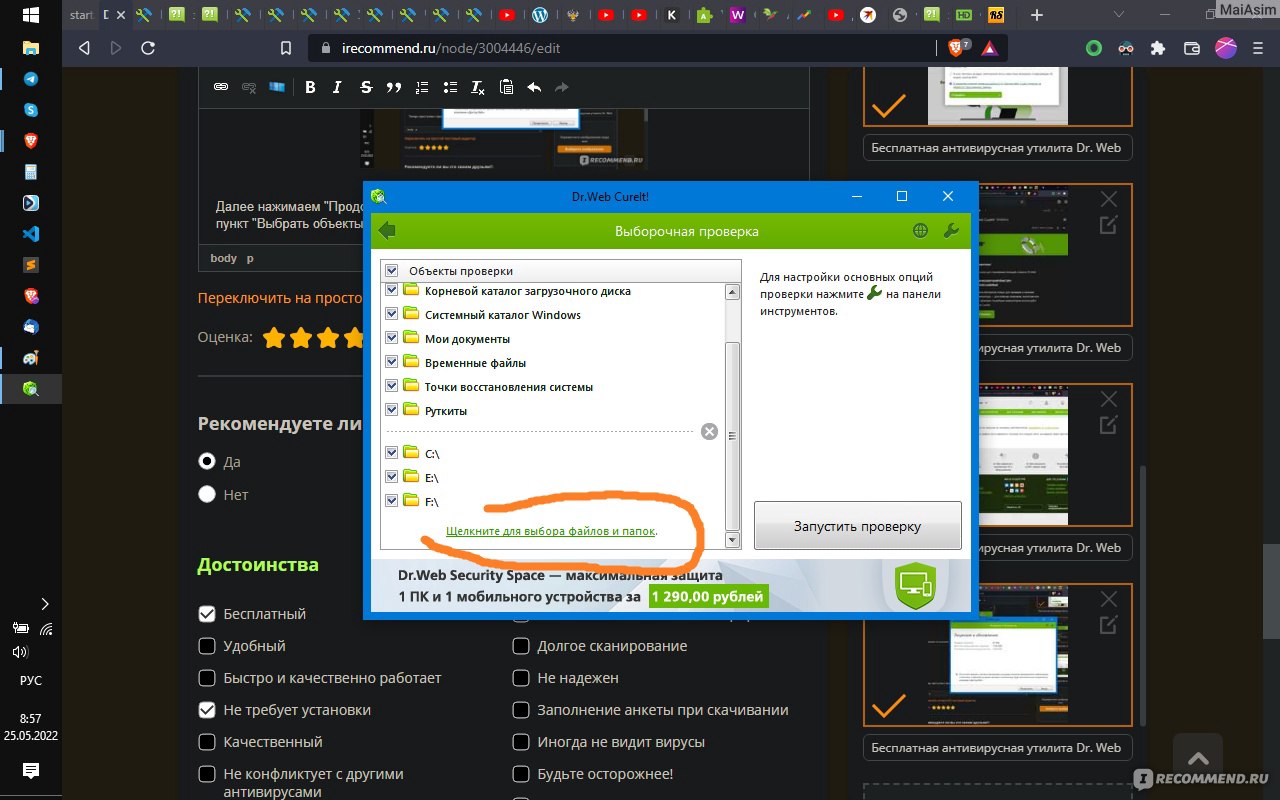The width and height of the screenshot is (1280, 800).
Task: Uncheck Системный каталог Windows
Action: (392, 314)
